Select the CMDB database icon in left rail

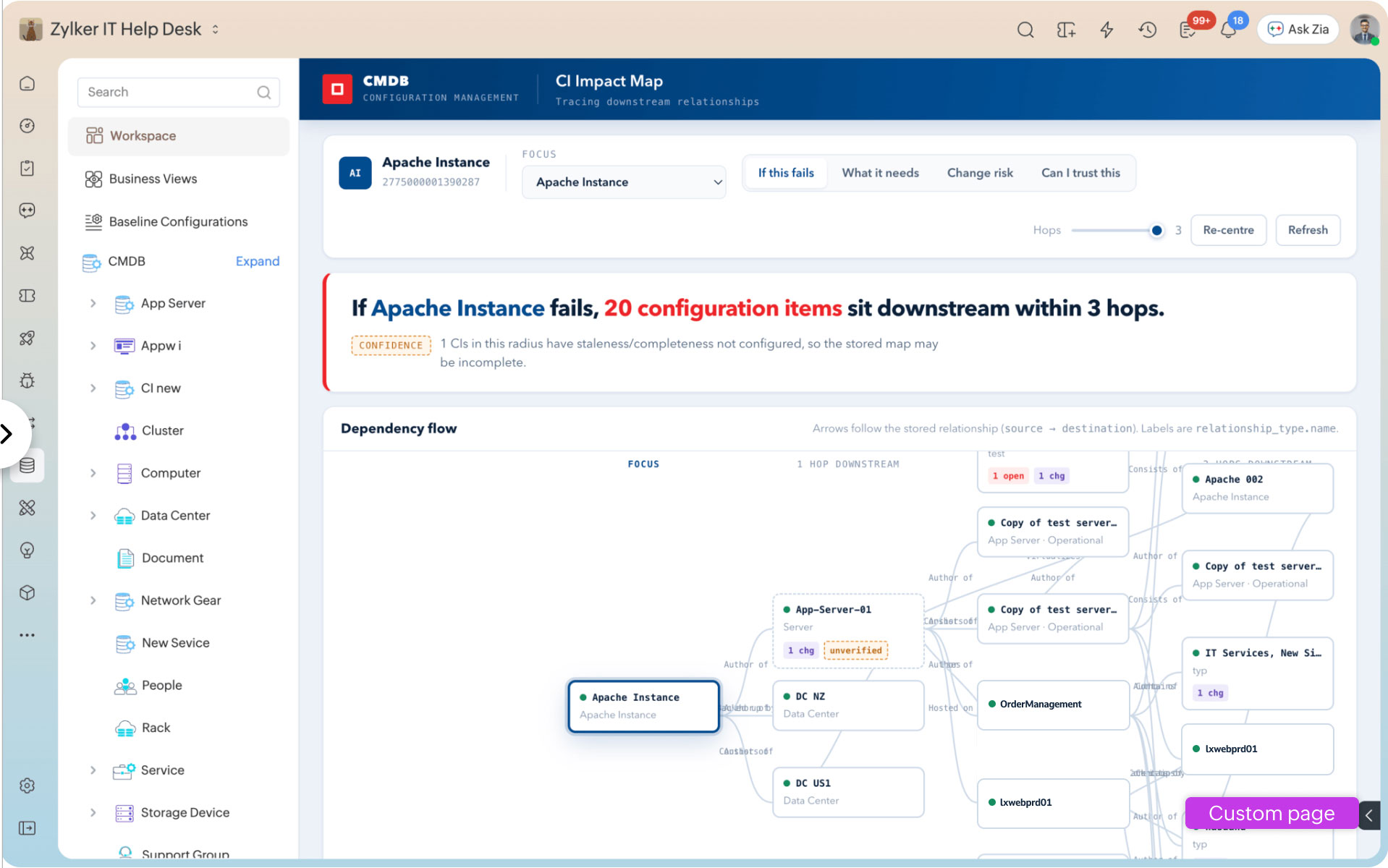27,465
